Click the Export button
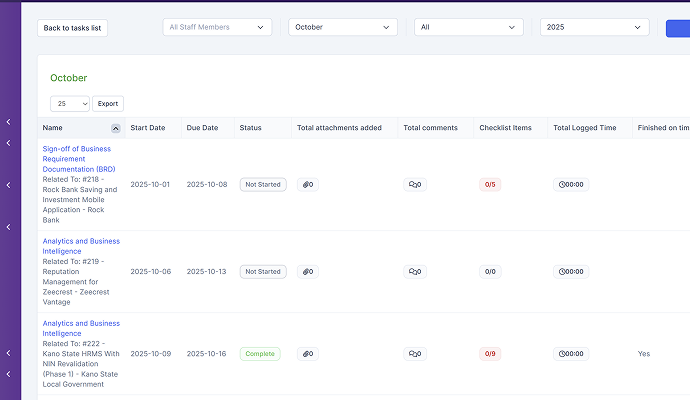 (x=108, y=103)
